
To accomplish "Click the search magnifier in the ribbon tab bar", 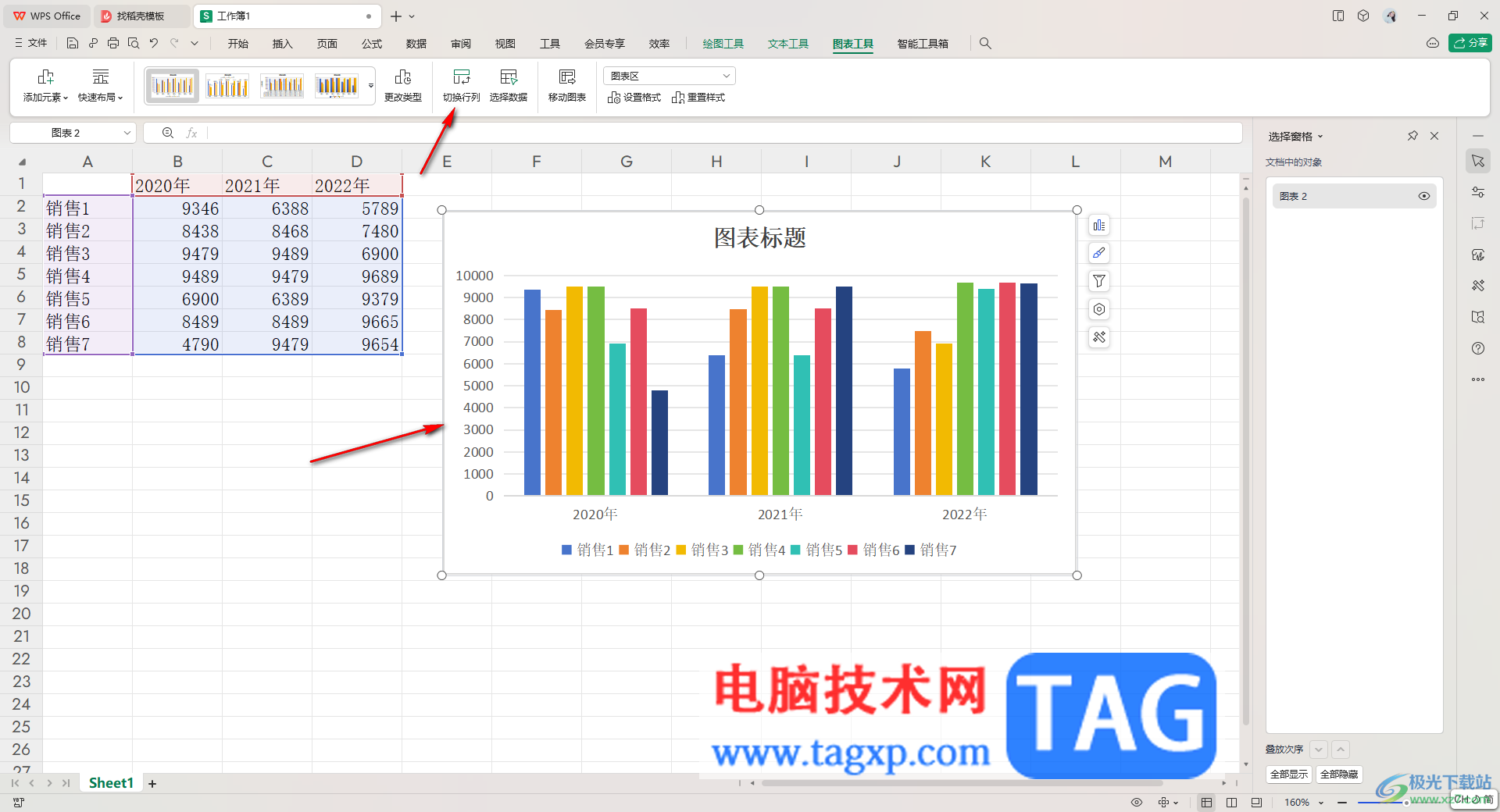I will tap(985, 44).
